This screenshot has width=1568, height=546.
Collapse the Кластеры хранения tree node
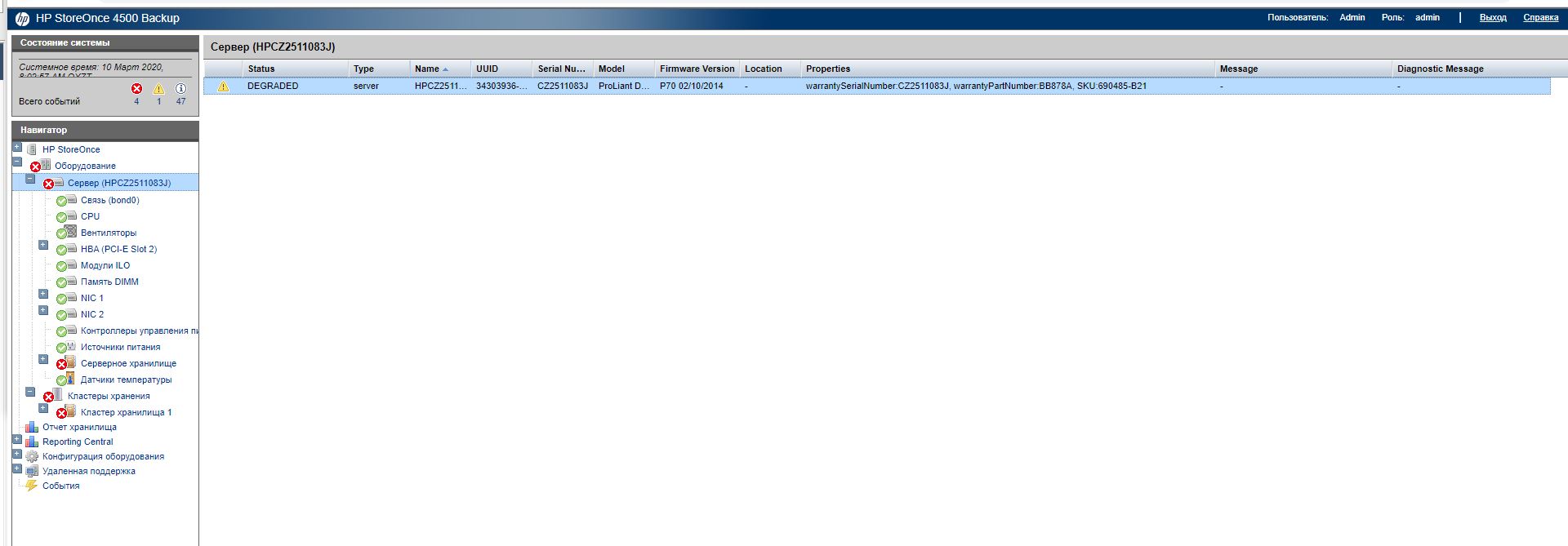[30, 392]
